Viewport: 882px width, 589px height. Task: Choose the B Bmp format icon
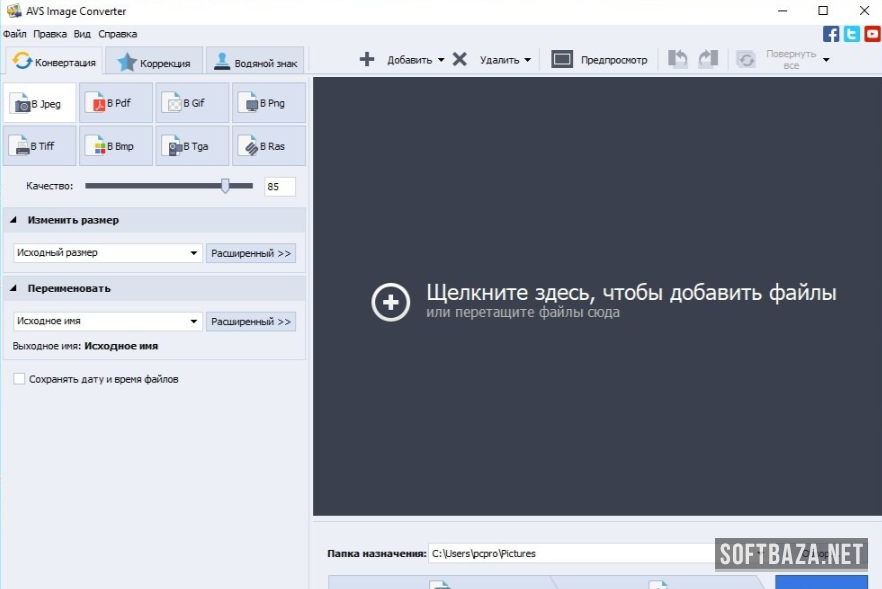tap(116, 146)
